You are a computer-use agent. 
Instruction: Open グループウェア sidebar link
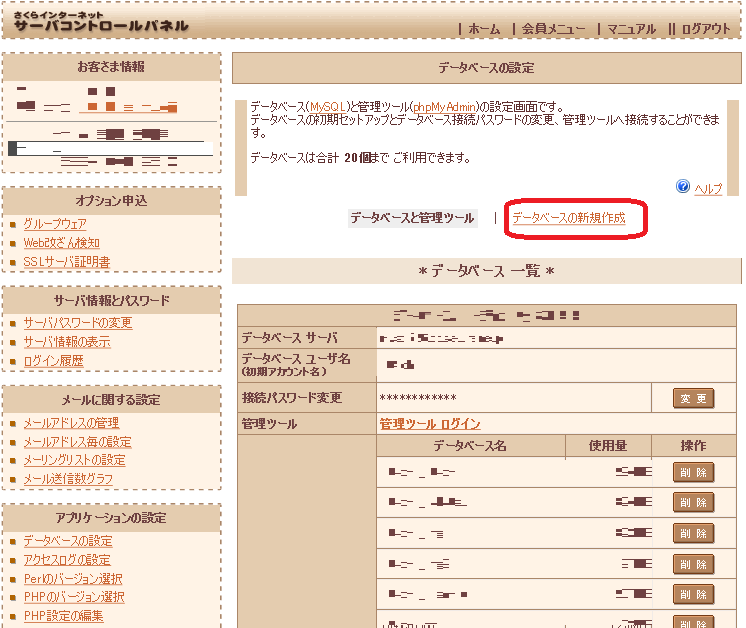(55, 224)
